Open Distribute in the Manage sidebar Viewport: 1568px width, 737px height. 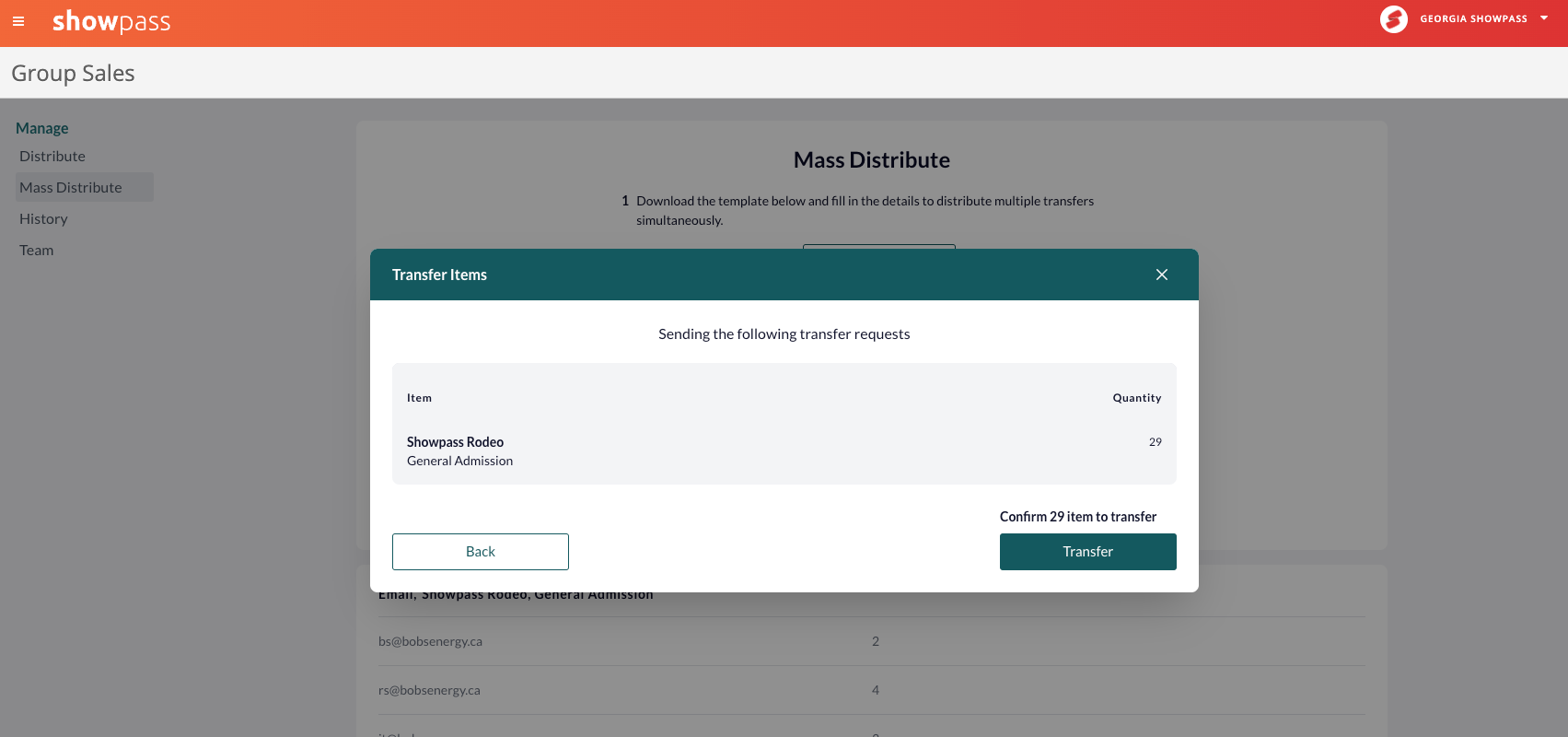click(52, 157)
